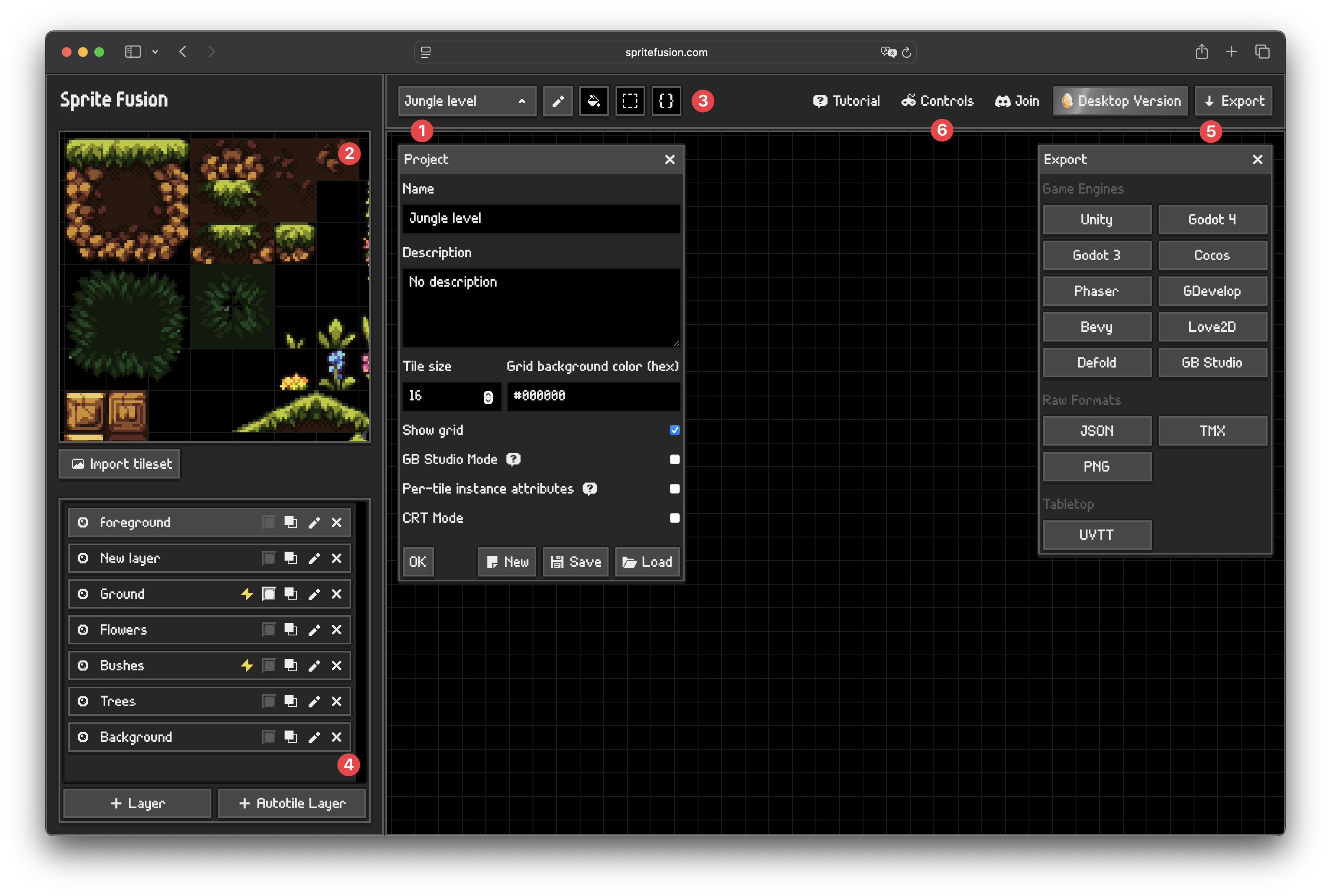The height and width of the screenshot is (896, 1331).
Task: Click Load in the Project dialog
Action: coord(647,562)
